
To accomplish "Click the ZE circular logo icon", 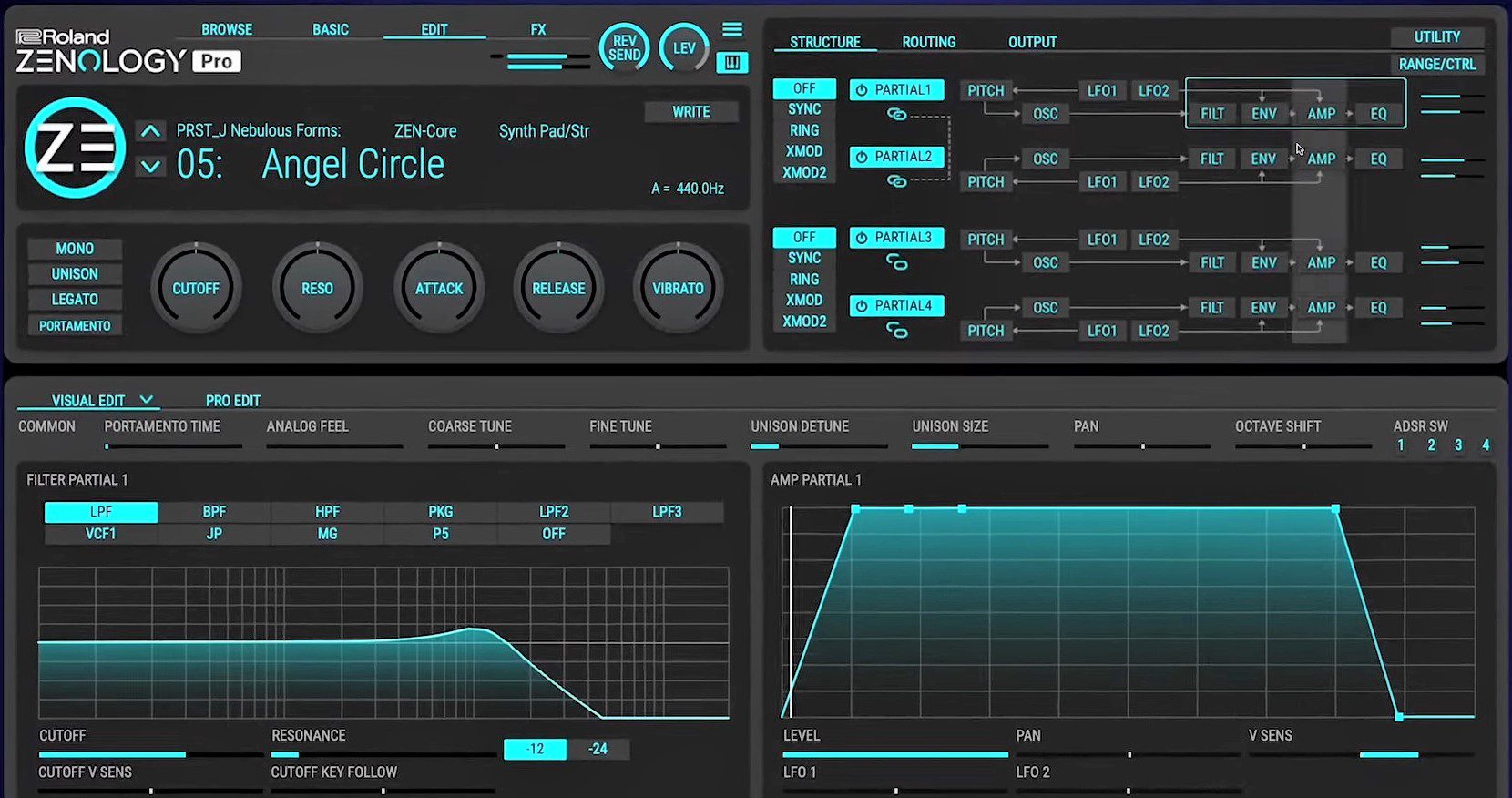I will click(75, 147).
